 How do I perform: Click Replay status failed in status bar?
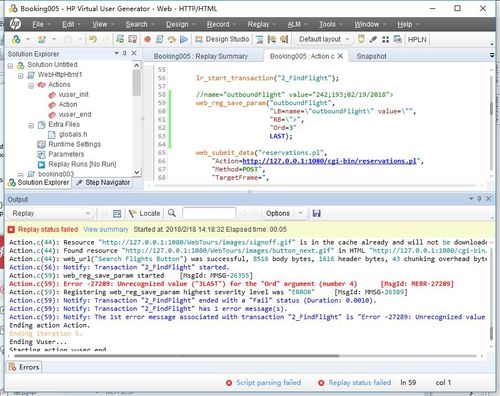point(360,383)
